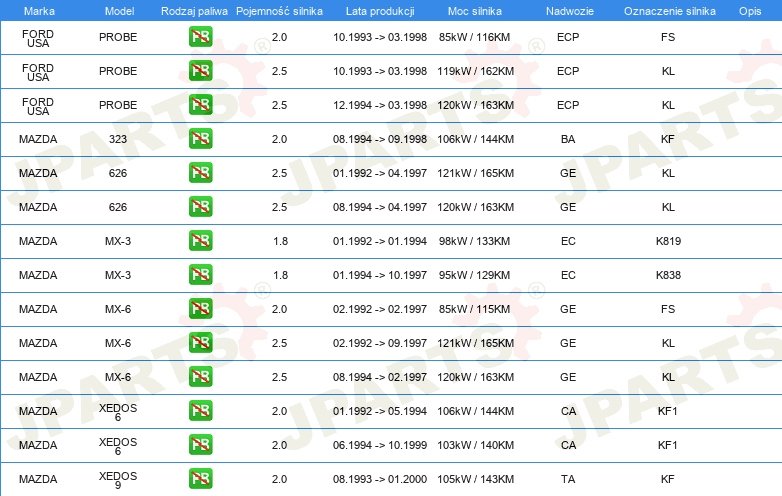Viewport: 782px width, 496px height.
Task: Click the fuel icon in the Xedos 6 103kW row
Action: [200, 445]
